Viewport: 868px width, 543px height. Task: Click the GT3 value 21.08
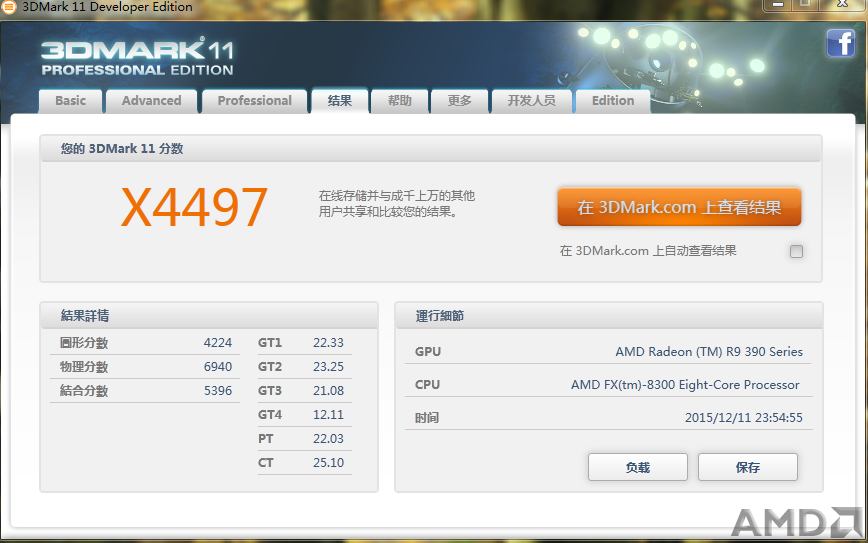328,391
